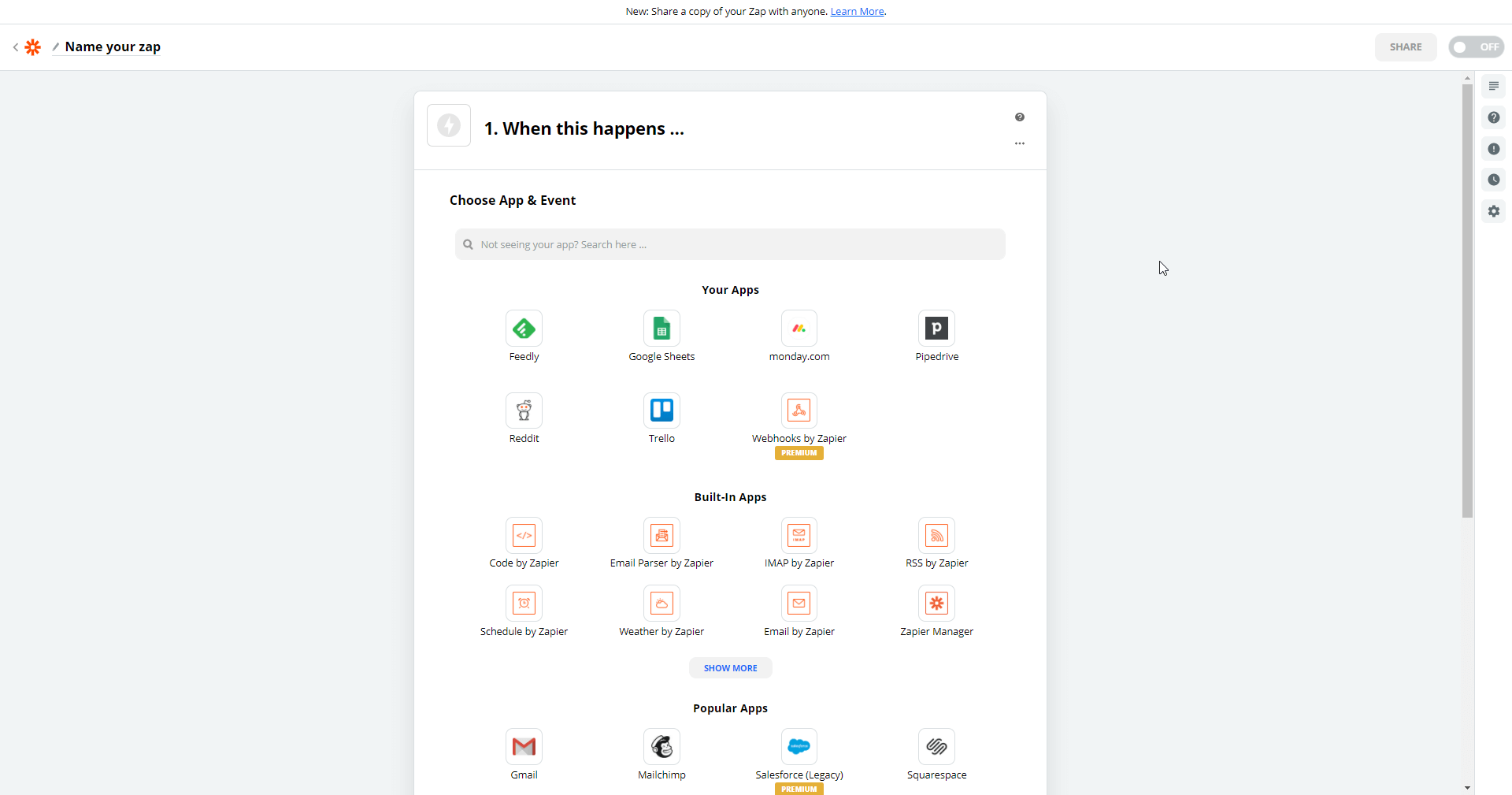The width and height of the screenshot is (1512, 795).
Task: Choose the Weather by Zapier icon
Action: 661,604
